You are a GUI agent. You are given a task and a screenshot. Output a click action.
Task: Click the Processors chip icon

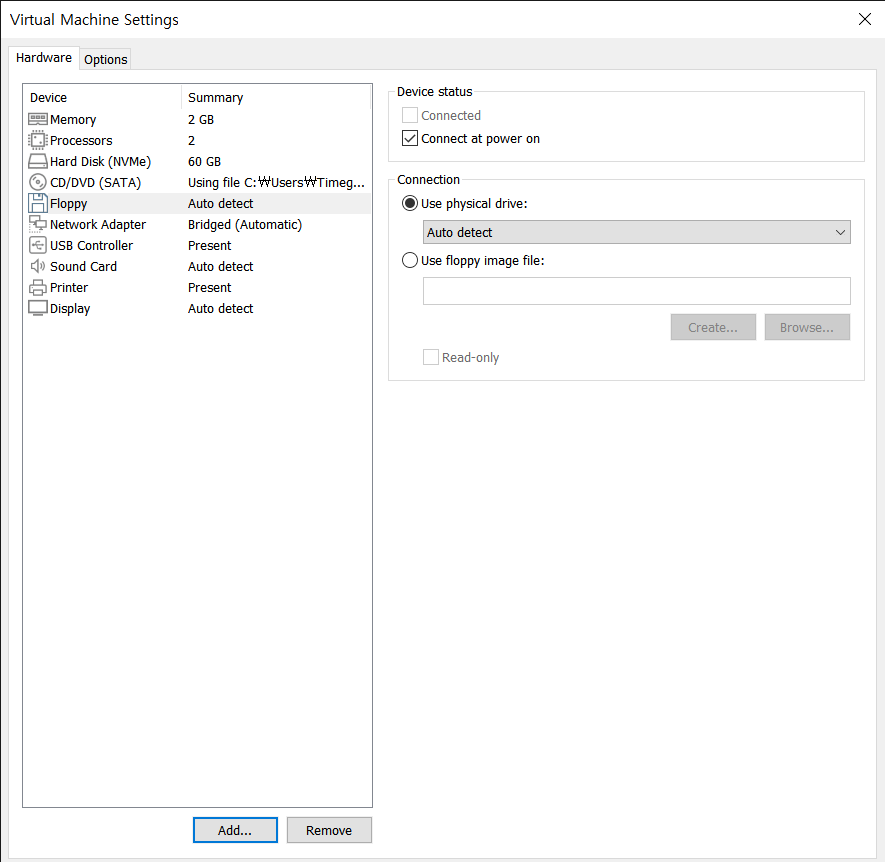point(38,140)
